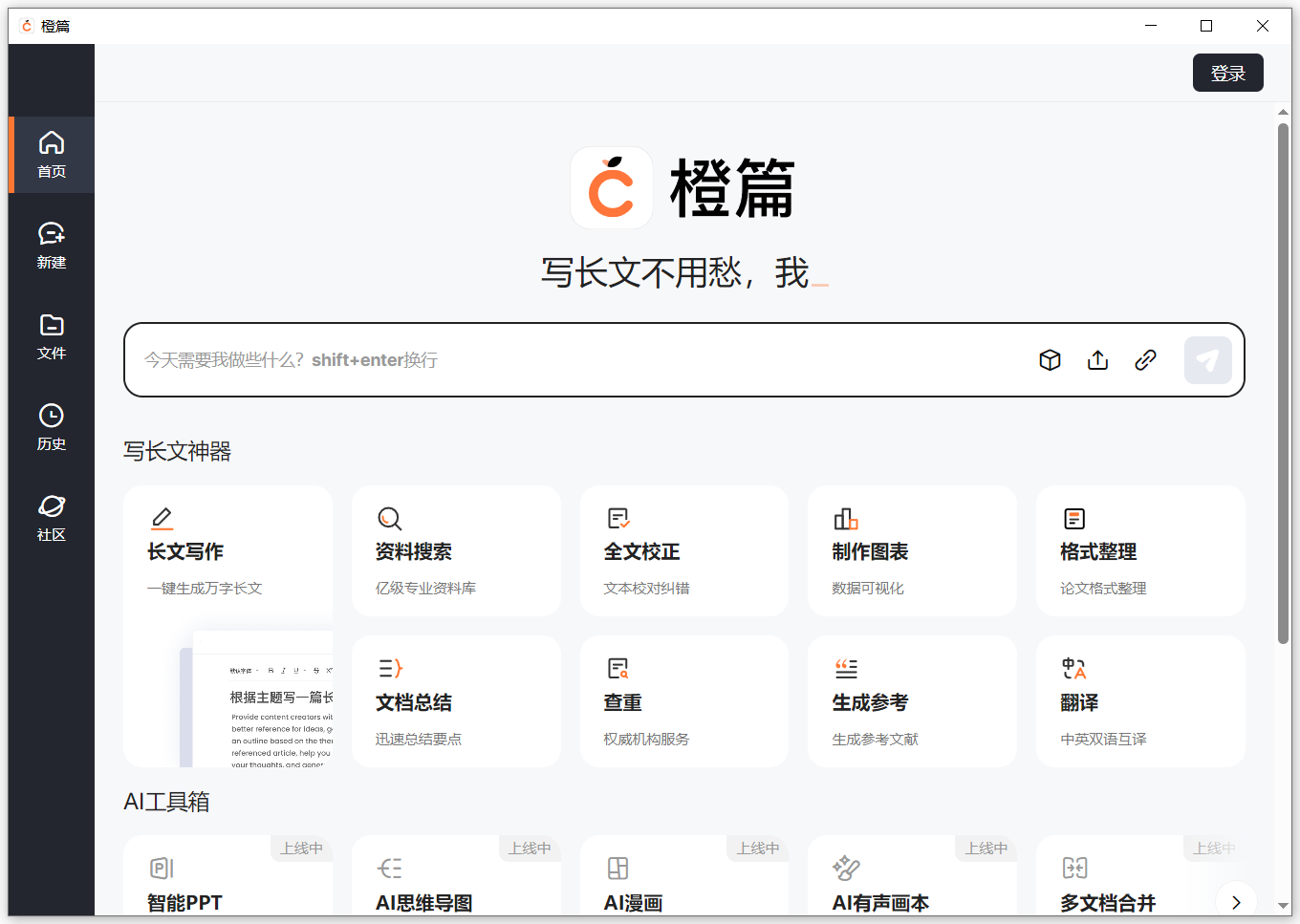1300x924 pixels.
Task: Open the 资料搜索 card title
Action: (x=414, y=551)
